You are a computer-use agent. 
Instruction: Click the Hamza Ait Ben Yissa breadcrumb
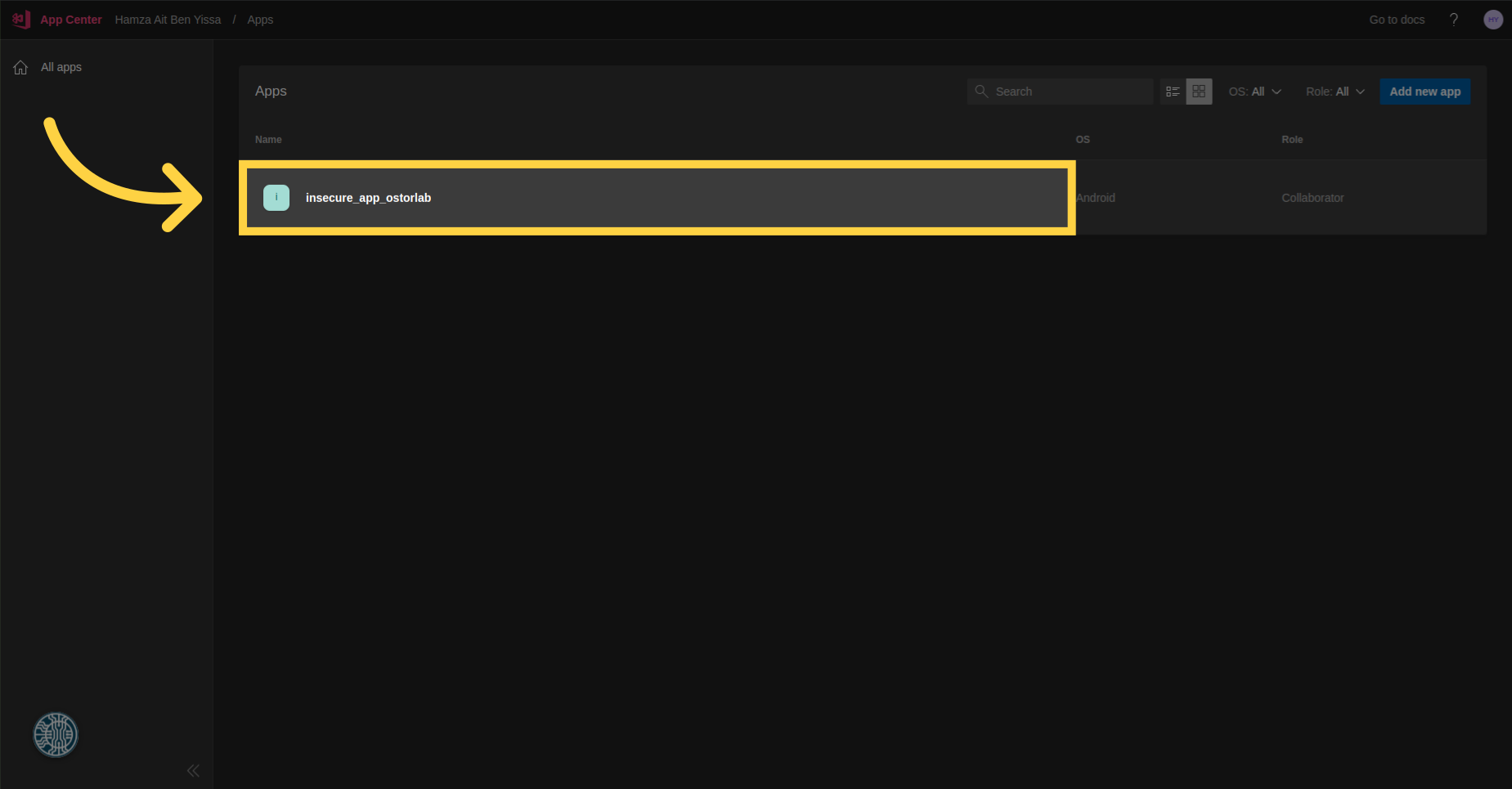pyautogui.click(x=168, y=20)
